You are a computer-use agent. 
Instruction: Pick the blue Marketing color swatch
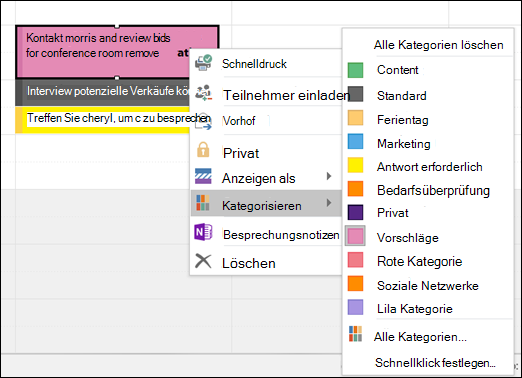(x=355, y=141)
